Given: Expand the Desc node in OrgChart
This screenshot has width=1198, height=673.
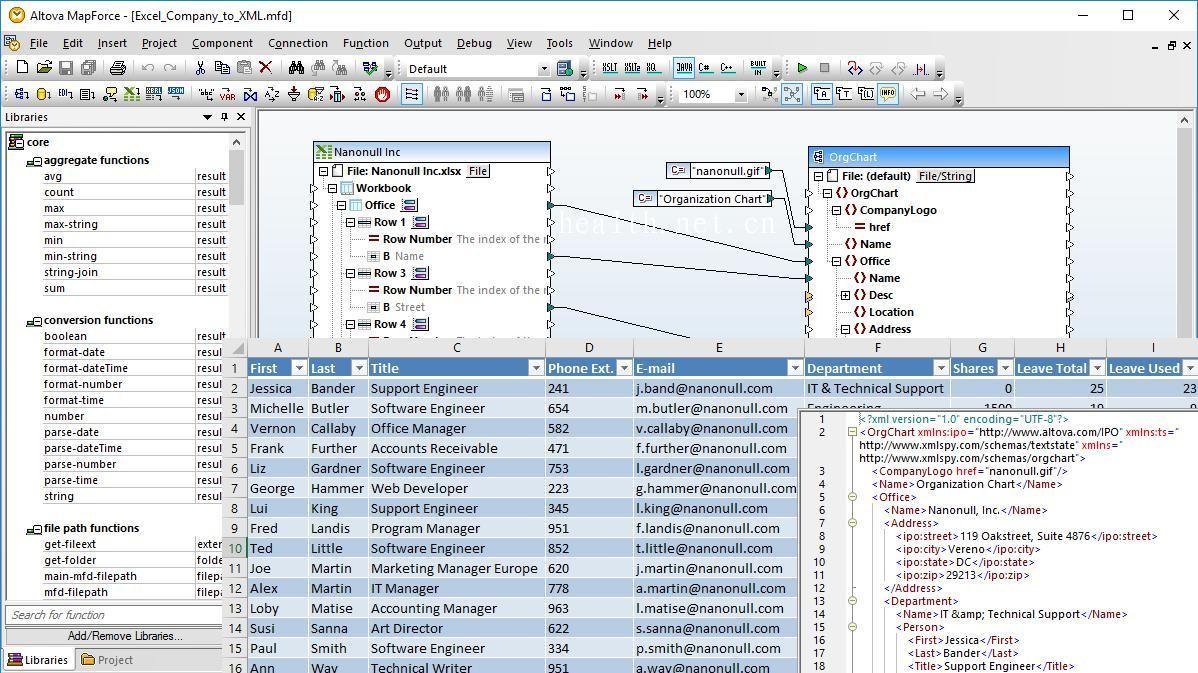Looking at the screenshot, I should 846,295.
